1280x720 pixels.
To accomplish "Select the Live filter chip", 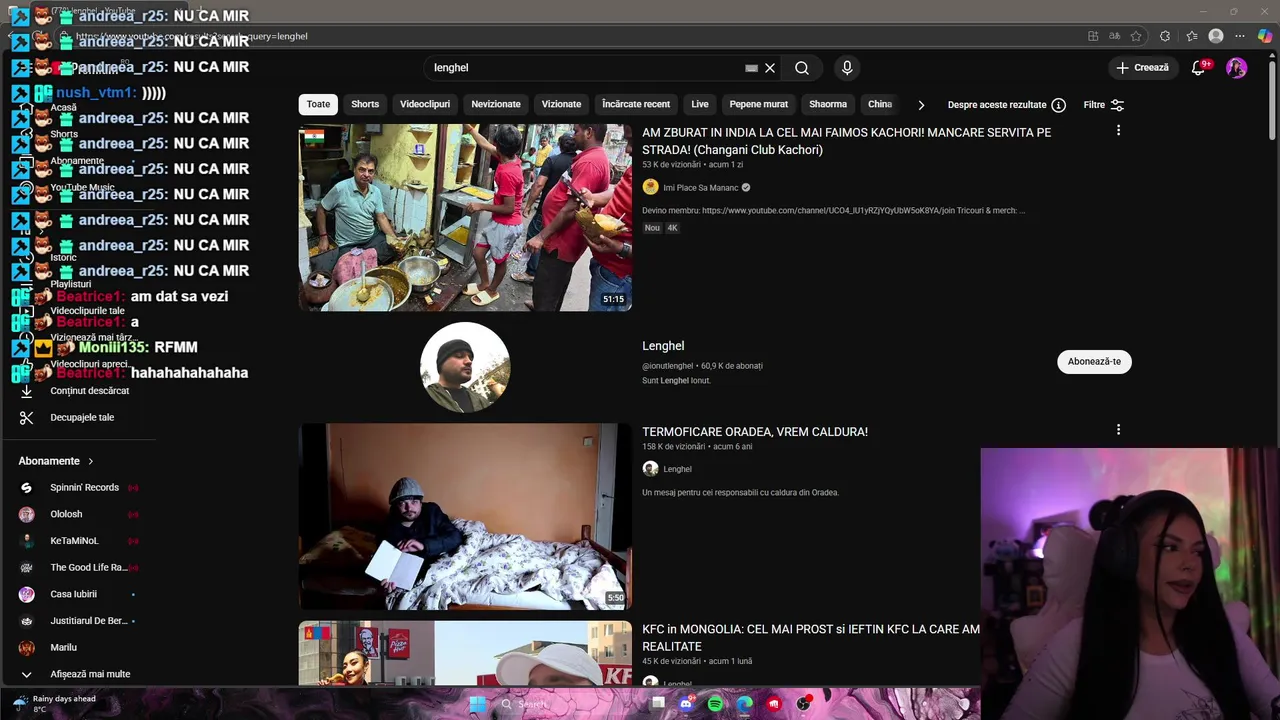I will [700, 104].
